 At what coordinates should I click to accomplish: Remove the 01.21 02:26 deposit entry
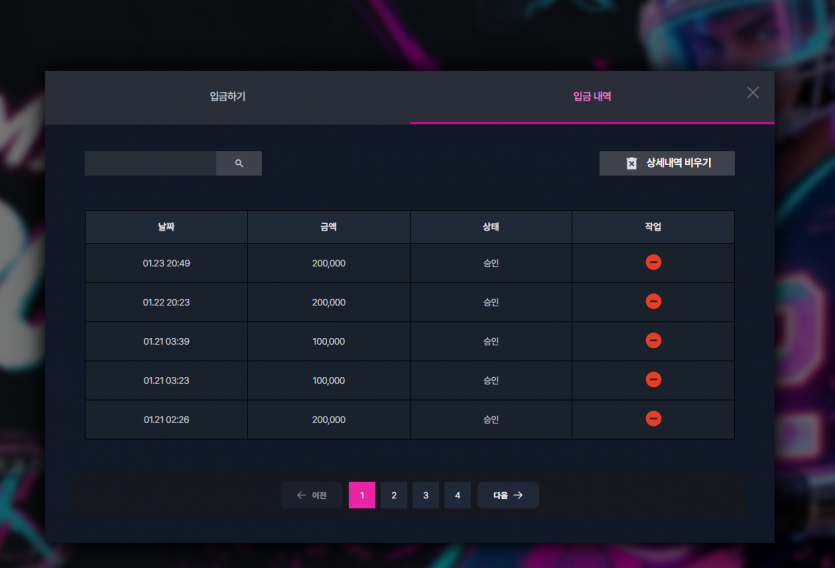[x=653, y=418]
